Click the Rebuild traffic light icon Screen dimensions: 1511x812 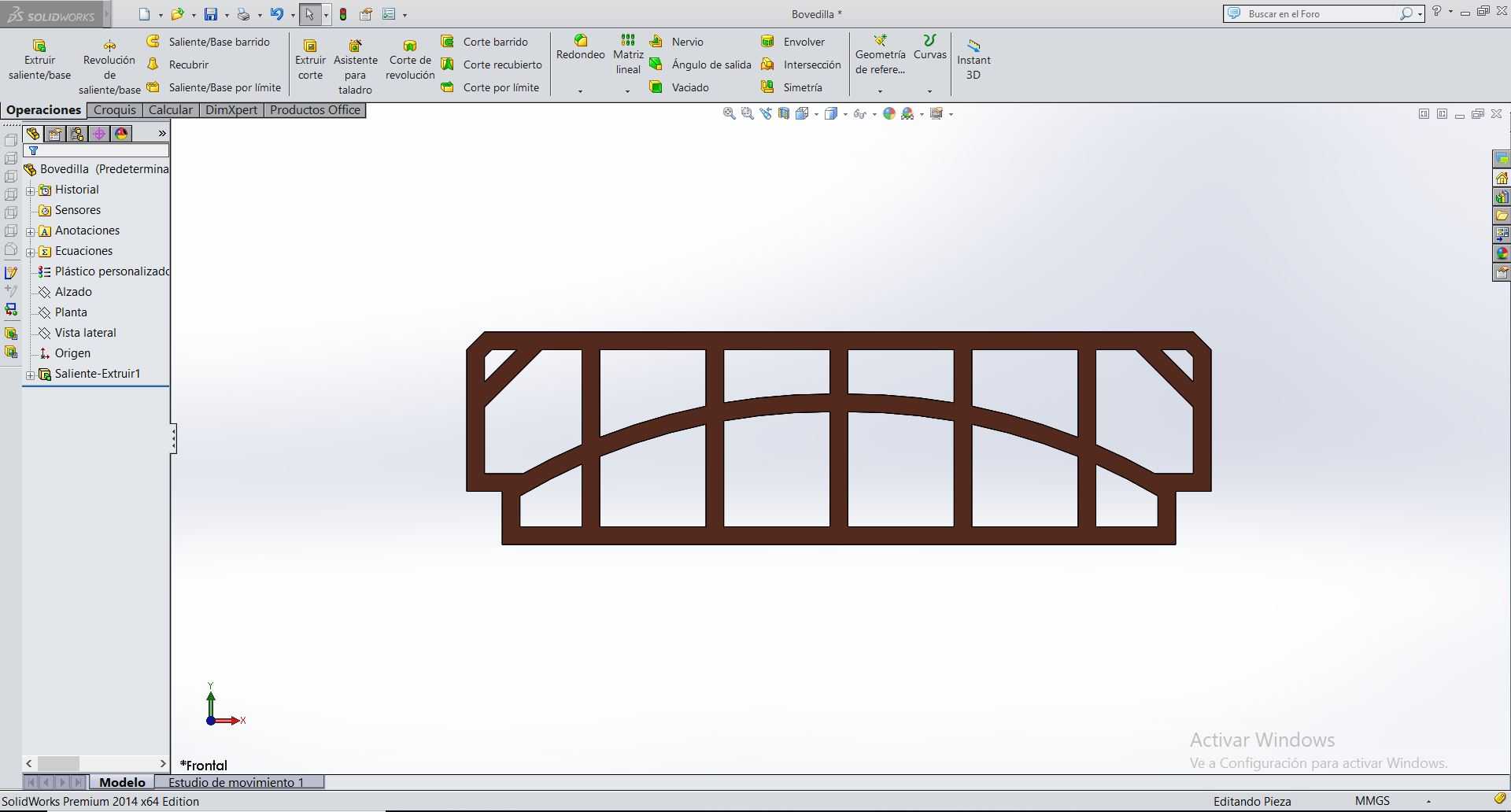[x=343, y=14]
